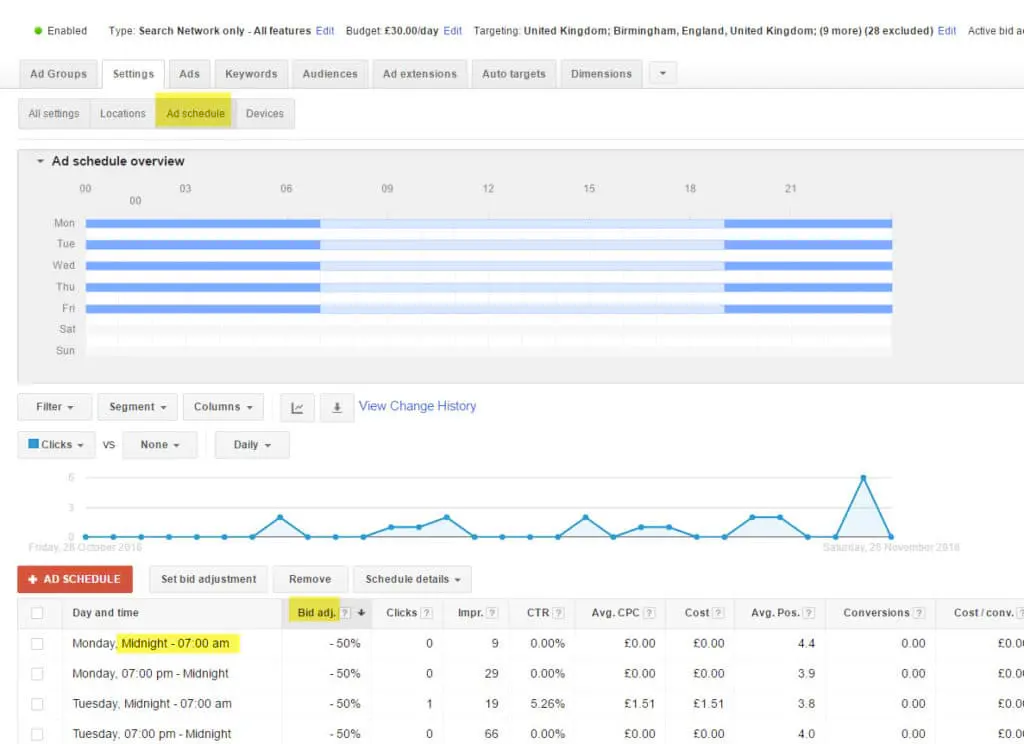Sort by the Avg. Pos. column header
The width and height of the screenshot is (1024, 744).
coord(775,613)
